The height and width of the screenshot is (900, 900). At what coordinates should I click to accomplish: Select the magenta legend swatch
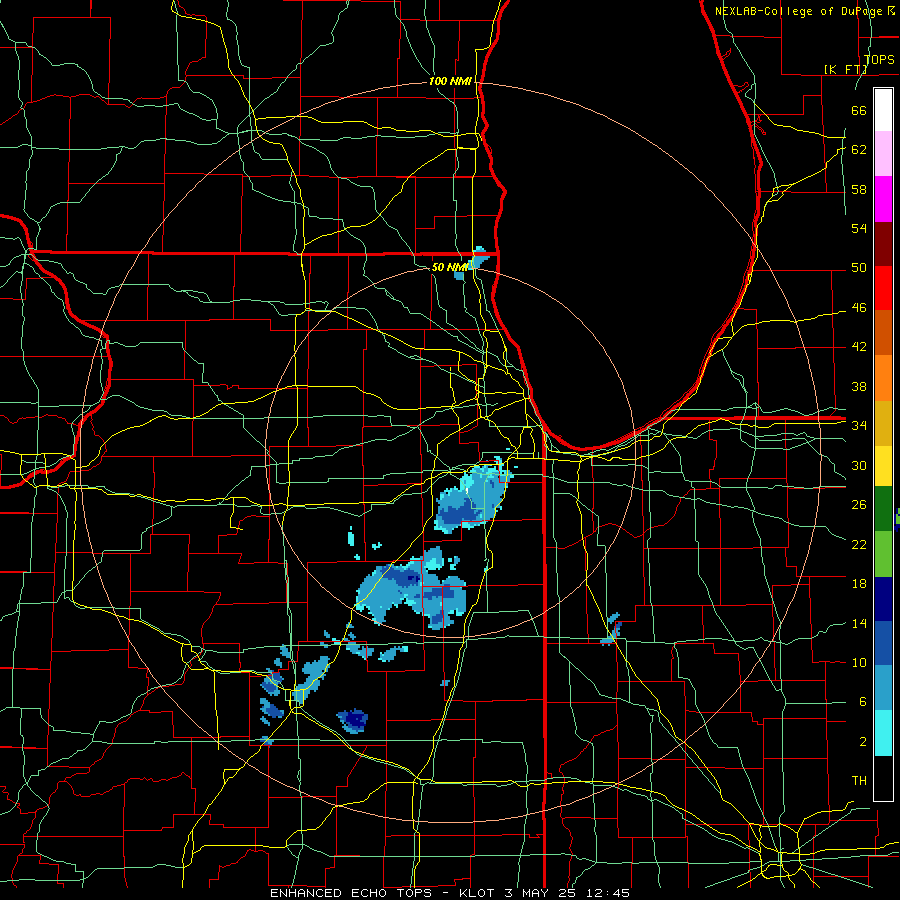click(883, 199)
